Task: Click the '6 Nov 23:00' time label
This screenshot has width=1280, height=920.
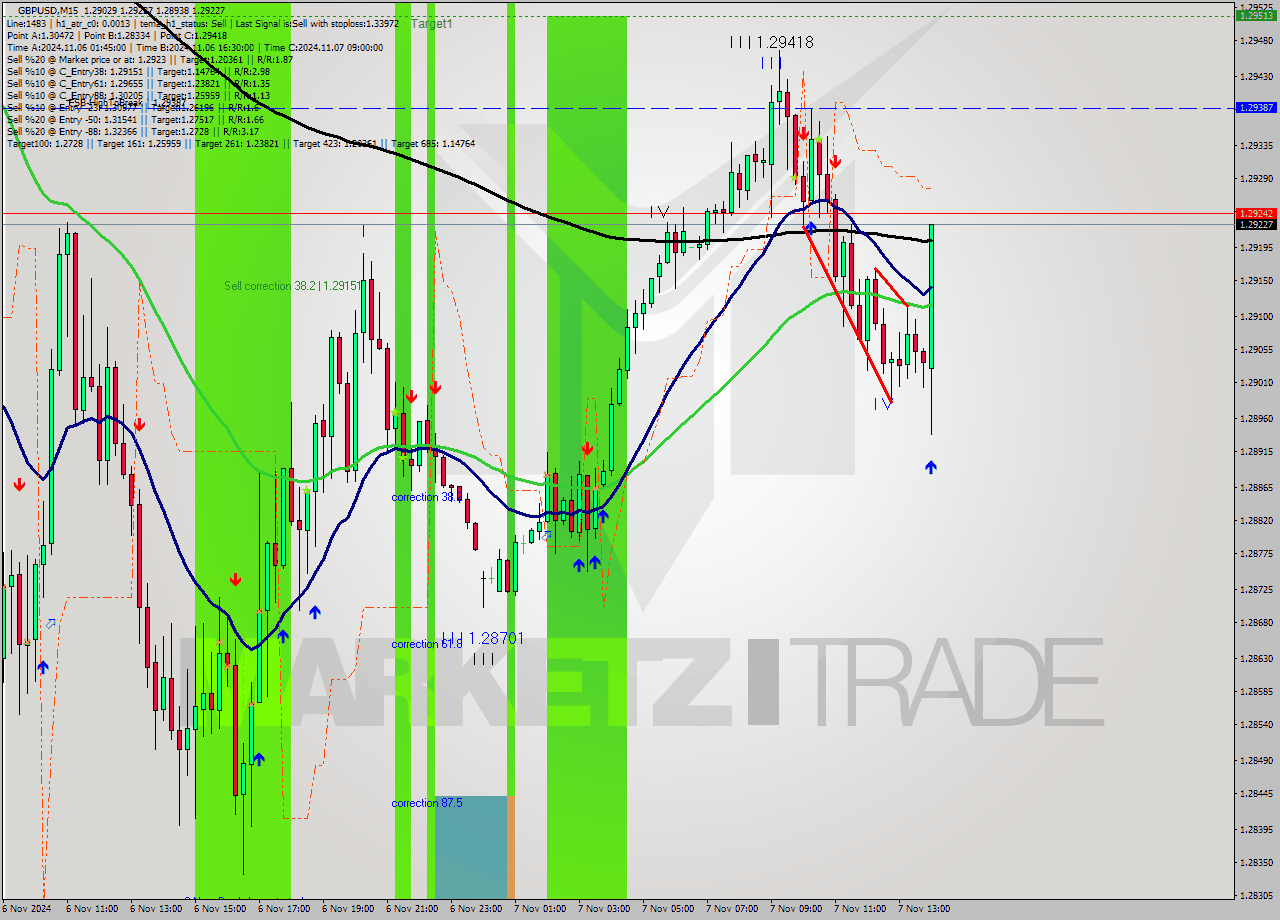Action: [476, 909]
